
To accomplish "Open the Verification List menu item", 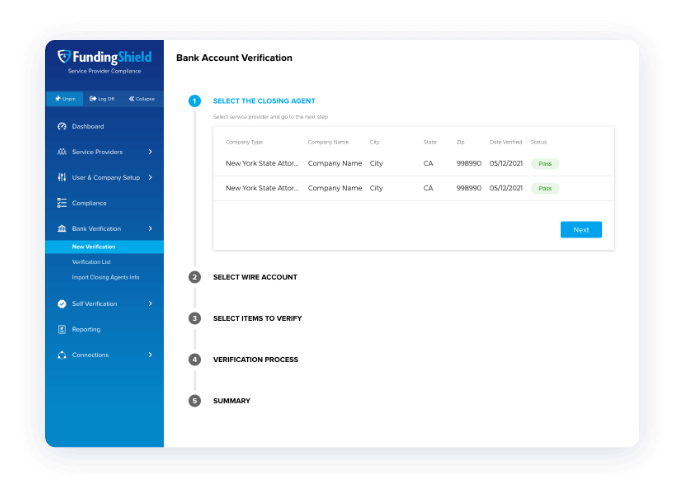I will (x=91, y=262).
